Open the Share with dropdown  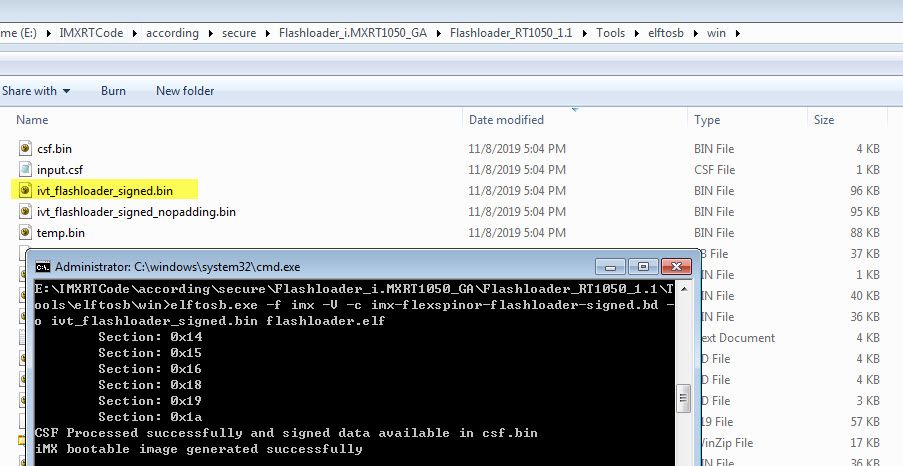(36, 90)
